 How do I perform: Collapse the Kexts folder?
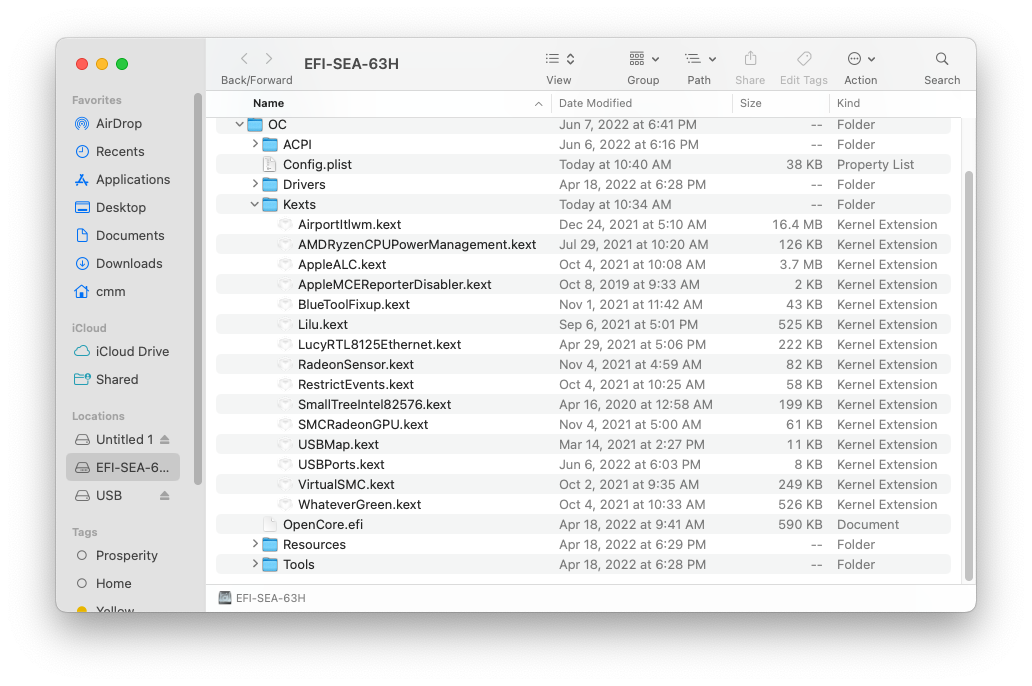(x=255, y=205)
